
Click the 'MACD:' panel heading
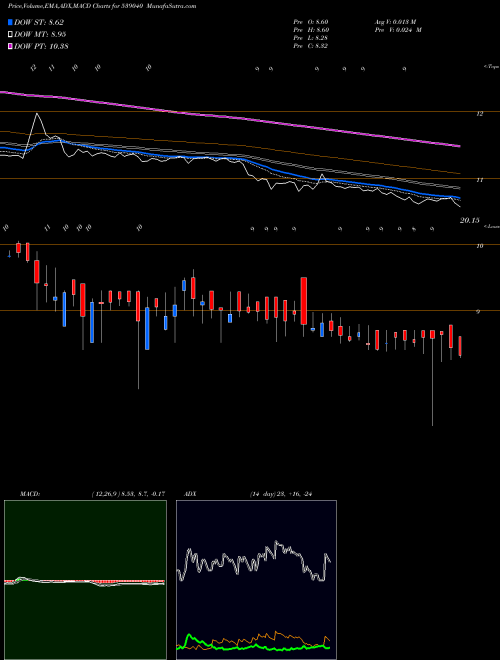click(30, 494)
